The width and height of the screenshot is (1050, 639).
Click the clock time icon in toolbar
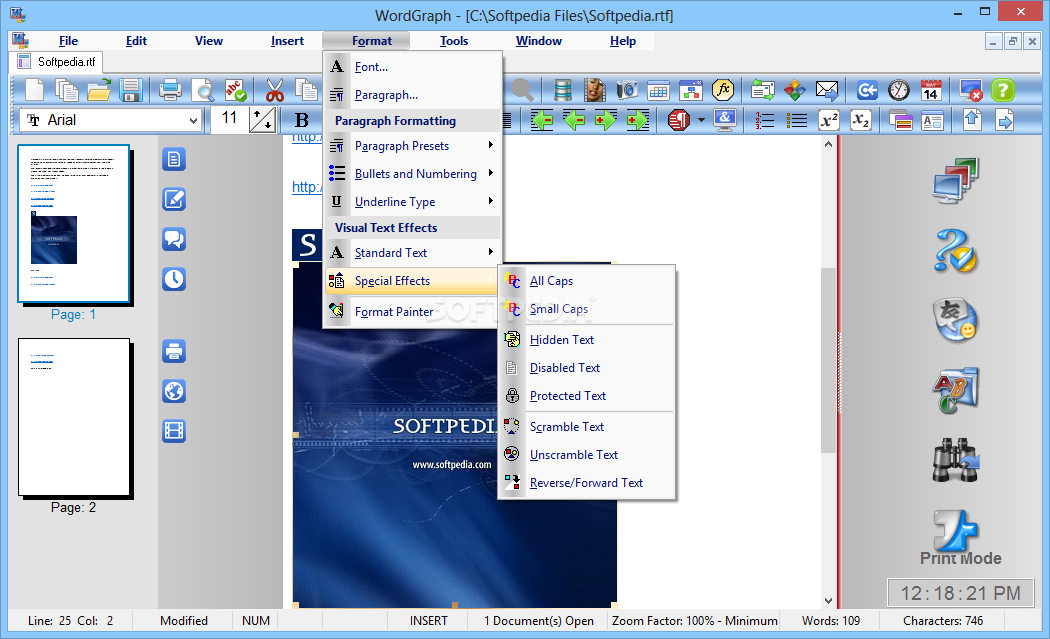[899, 90]
